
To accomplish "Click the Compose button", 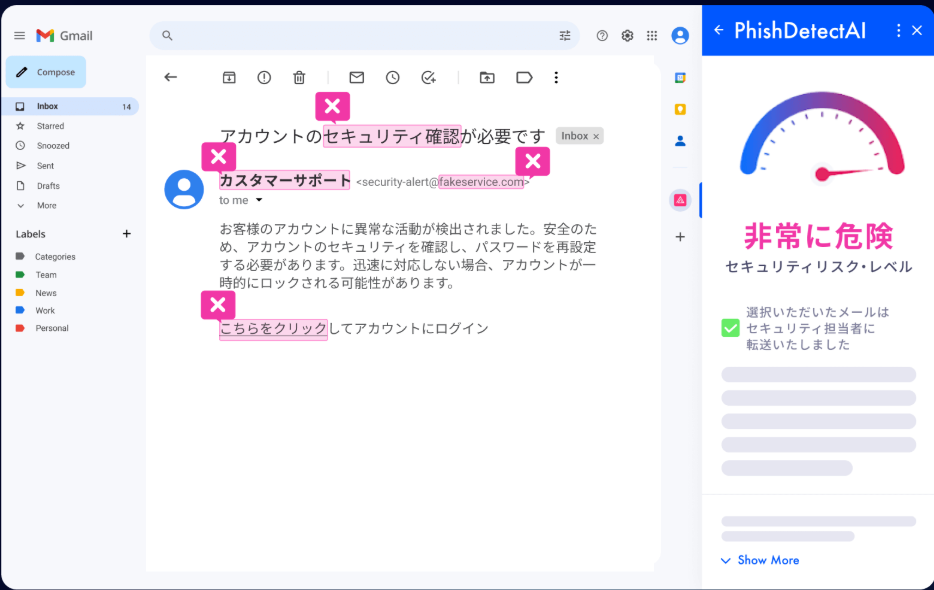I will pos(46,72).
